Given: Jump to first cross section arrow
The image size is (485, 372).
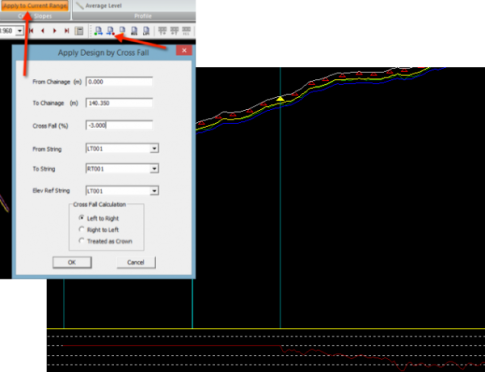Looking at the screenshot, I should tap(31, 31).
